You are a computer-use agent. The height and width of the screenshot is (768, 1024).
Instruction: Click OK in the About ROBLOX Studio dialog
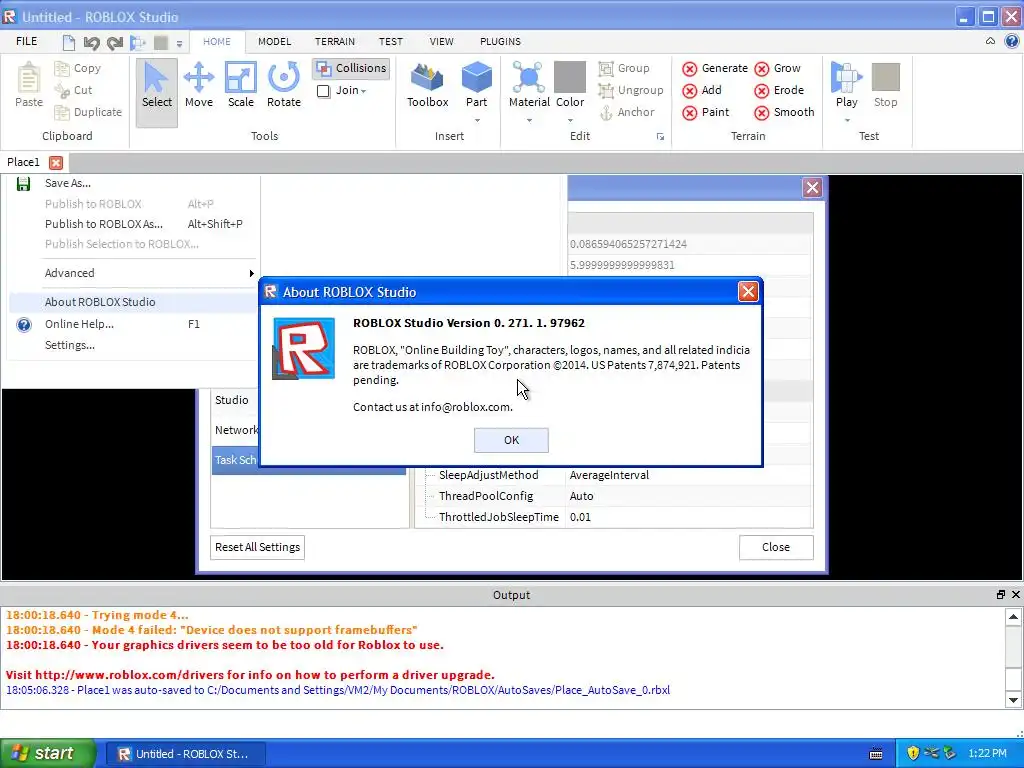[511, 440]
